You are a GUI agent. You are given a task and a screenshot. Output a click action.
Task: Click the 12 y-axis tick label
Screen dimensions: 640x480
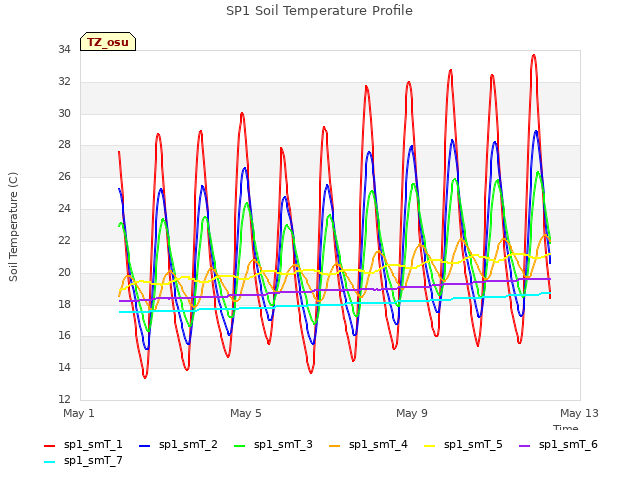click(64, 399)
